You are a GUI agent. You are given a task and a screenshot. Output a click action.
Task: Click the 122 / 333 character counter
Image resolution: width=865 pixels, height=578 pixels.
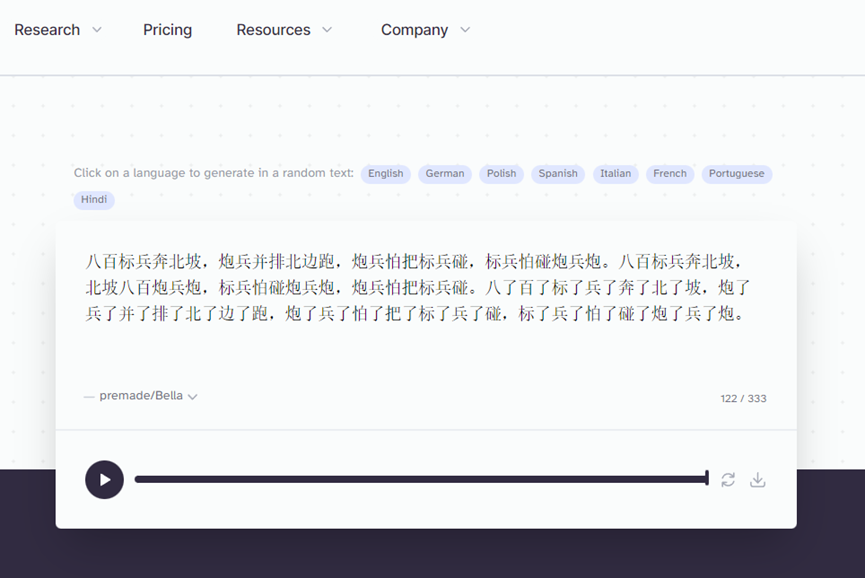743,398
